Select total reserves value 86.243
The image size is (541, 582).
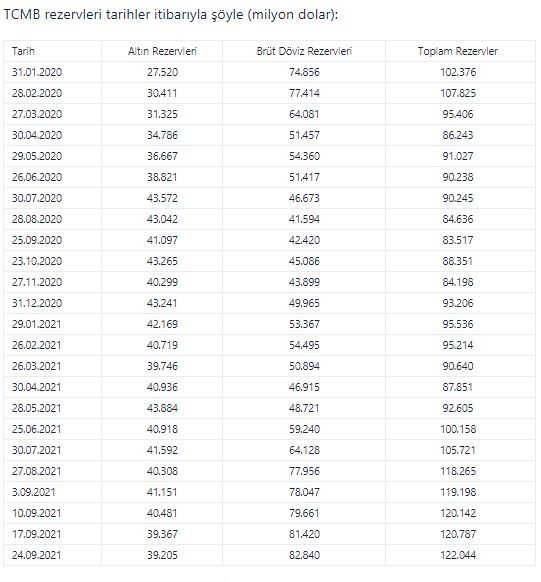click(x=458, y=135)
